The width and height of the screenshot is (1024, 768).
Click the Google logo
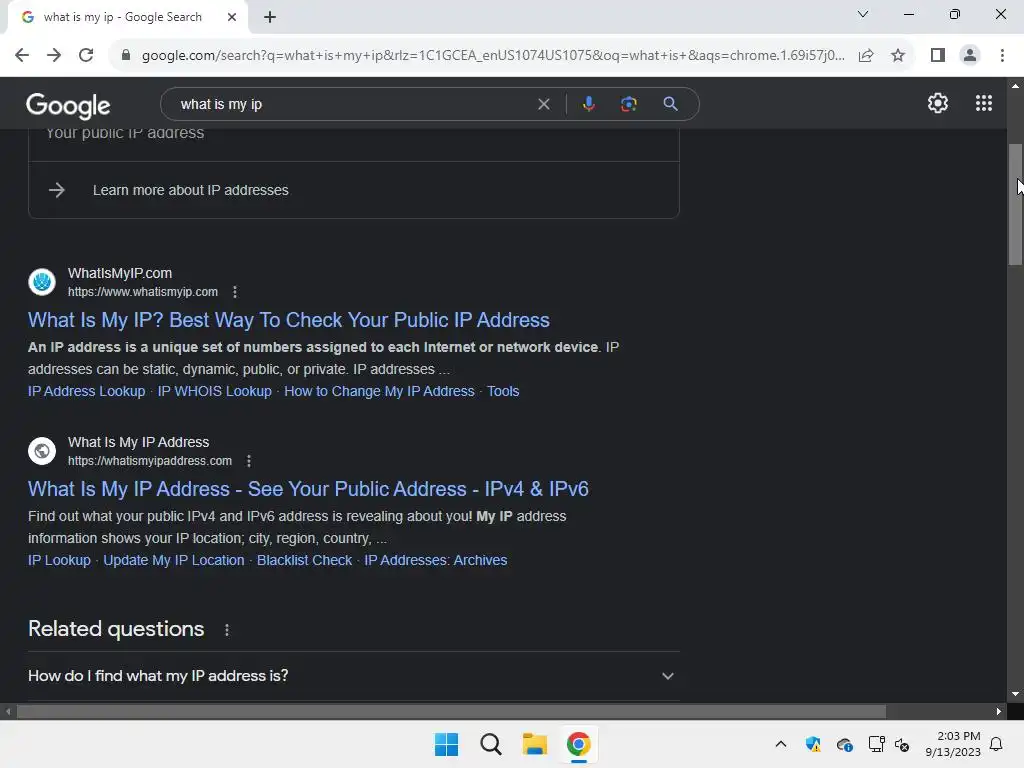68,106
